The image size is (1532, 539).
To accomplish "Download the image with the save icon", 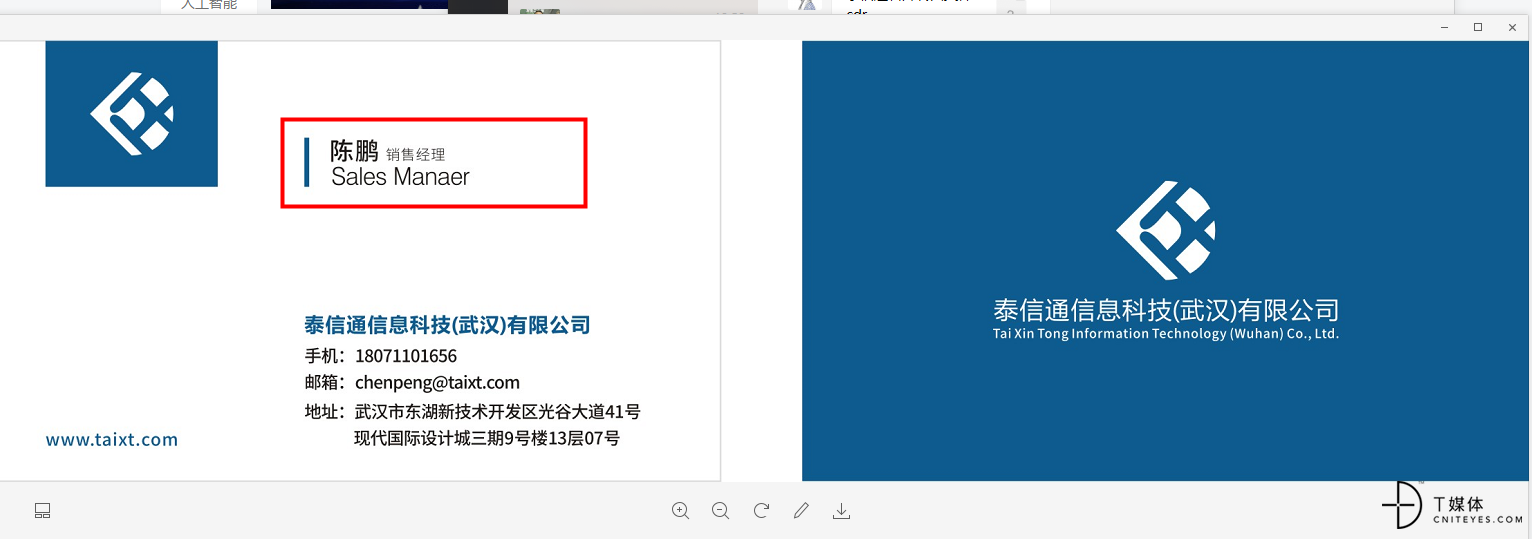I will (x=842, y=511).
